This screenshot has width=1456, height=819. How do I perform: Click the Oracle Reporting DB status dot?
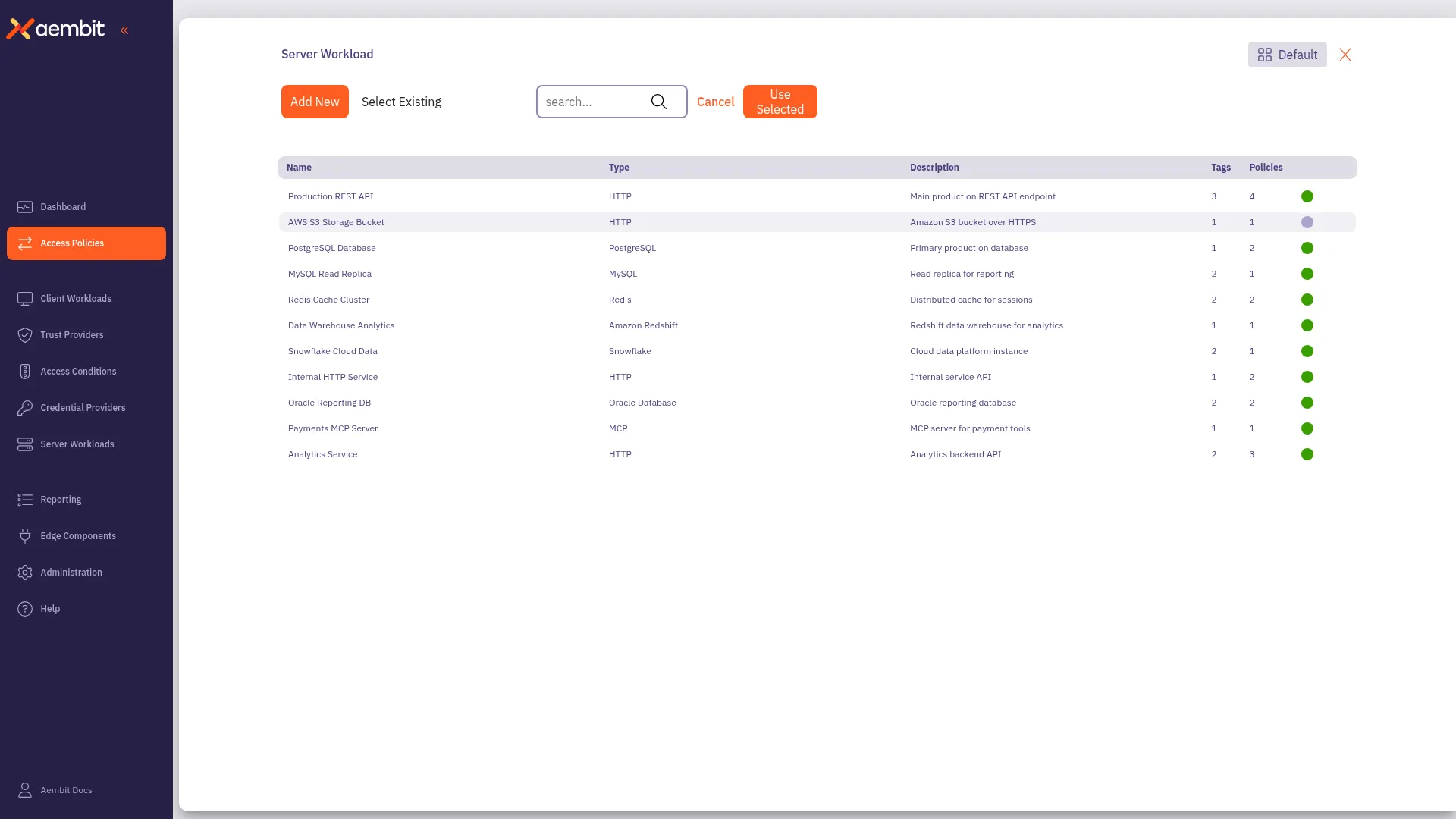coord(1307,403)
